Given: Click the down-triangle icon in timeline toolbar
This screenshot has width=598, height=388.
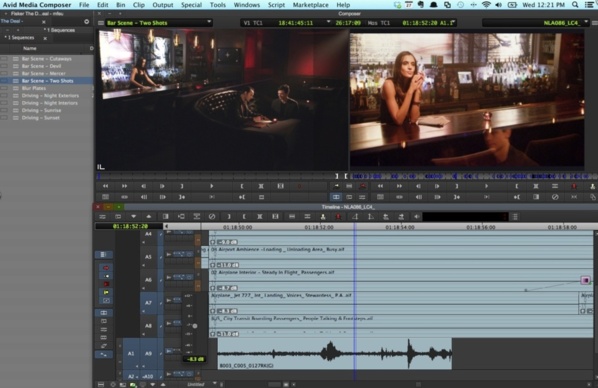Looking at the screenshot, I should 133,217.
